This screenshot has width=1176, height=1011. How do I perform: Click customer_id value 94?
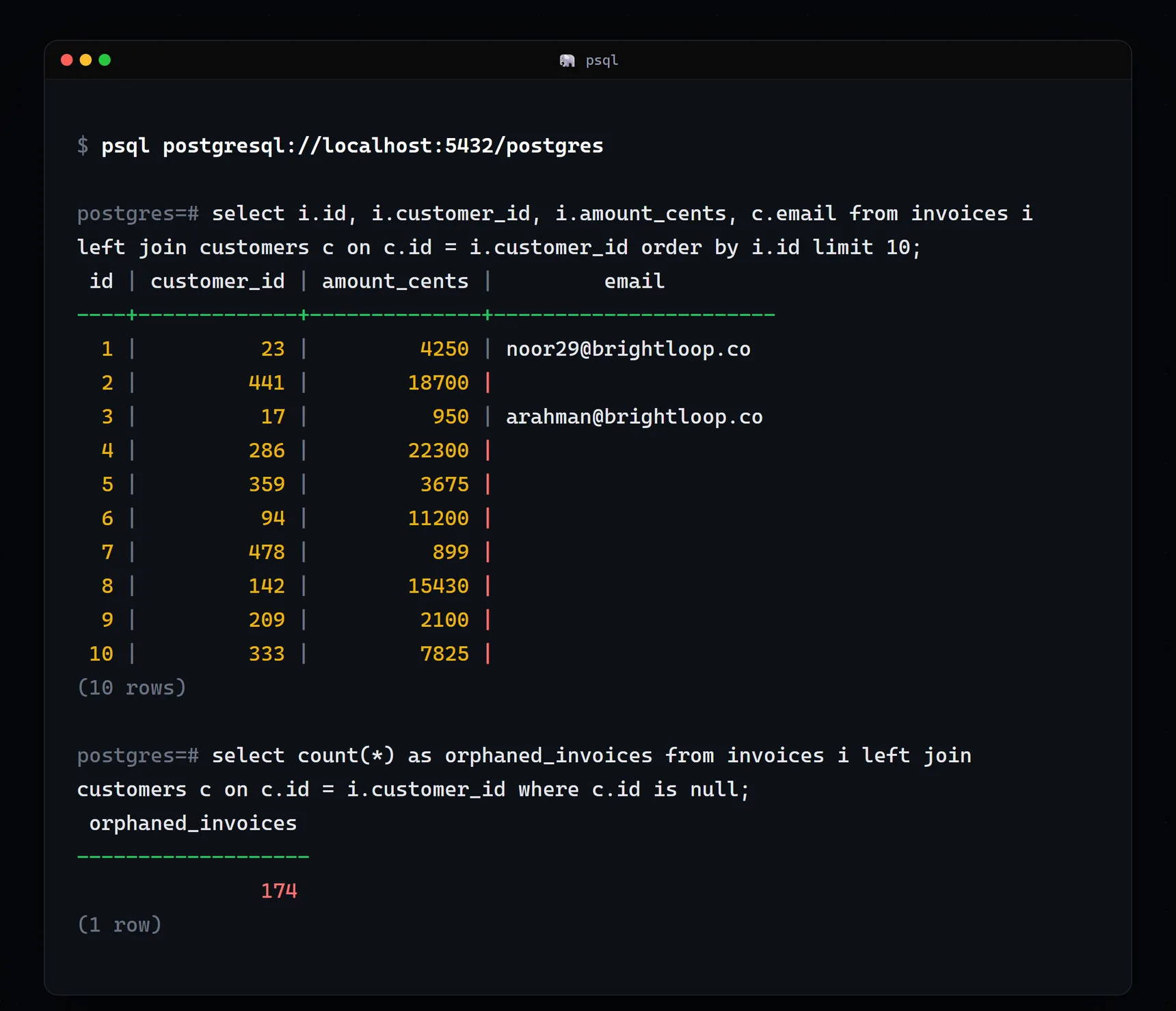273,518
